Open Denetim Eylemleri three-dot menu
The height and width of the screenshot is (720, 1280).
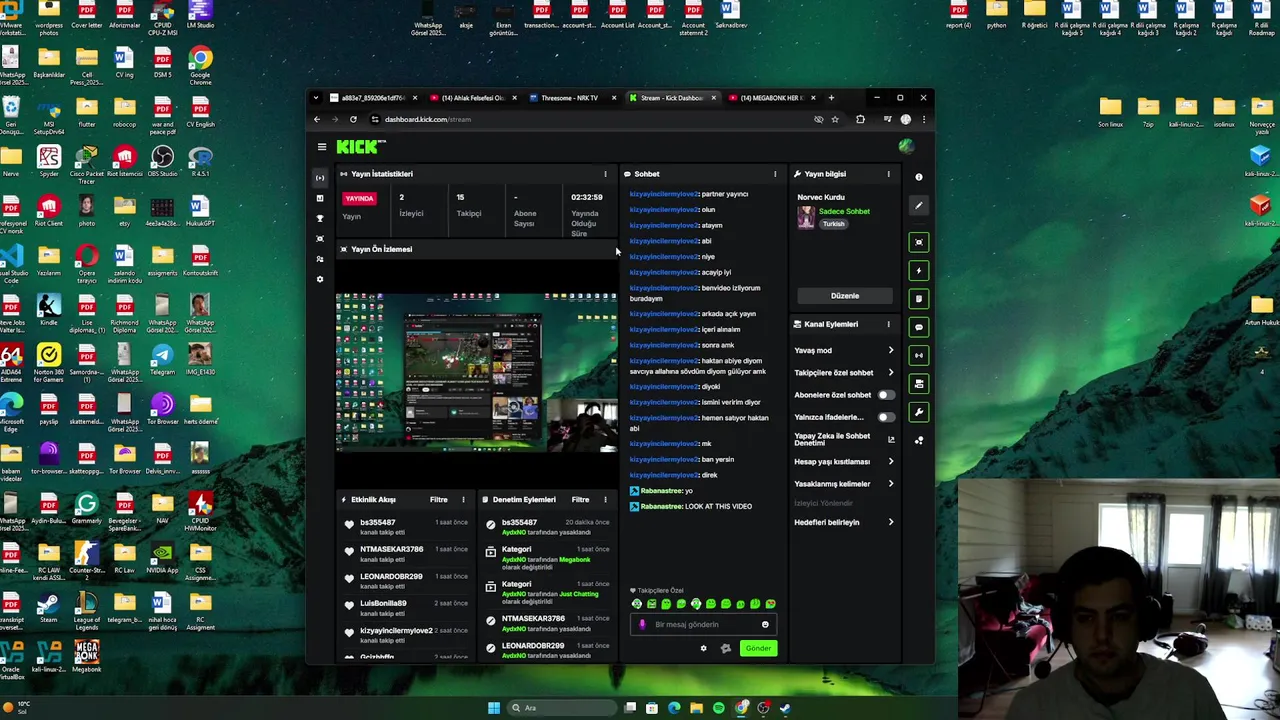(x=605, y=499)
